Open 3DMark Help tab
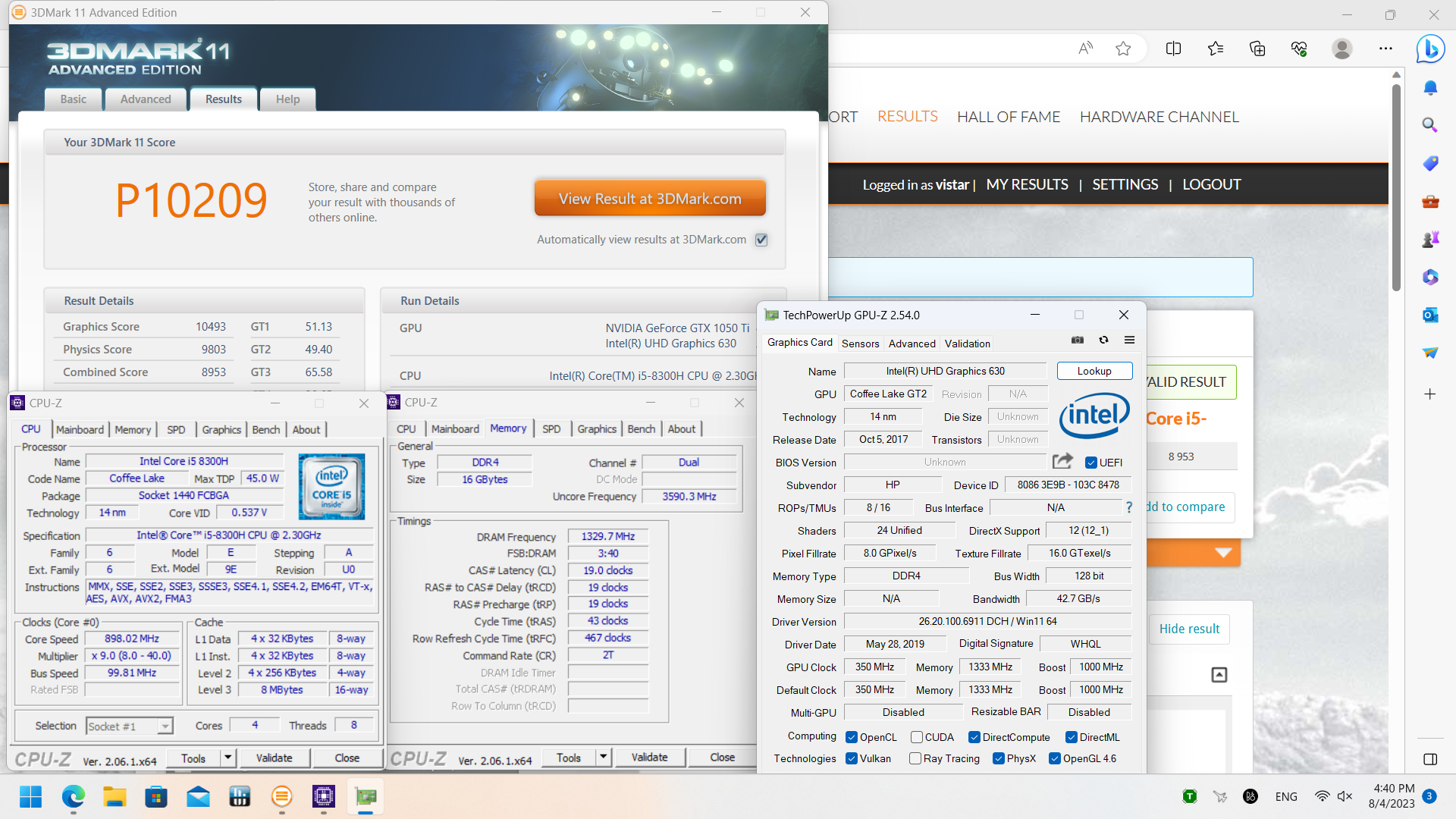 (287, 99)
